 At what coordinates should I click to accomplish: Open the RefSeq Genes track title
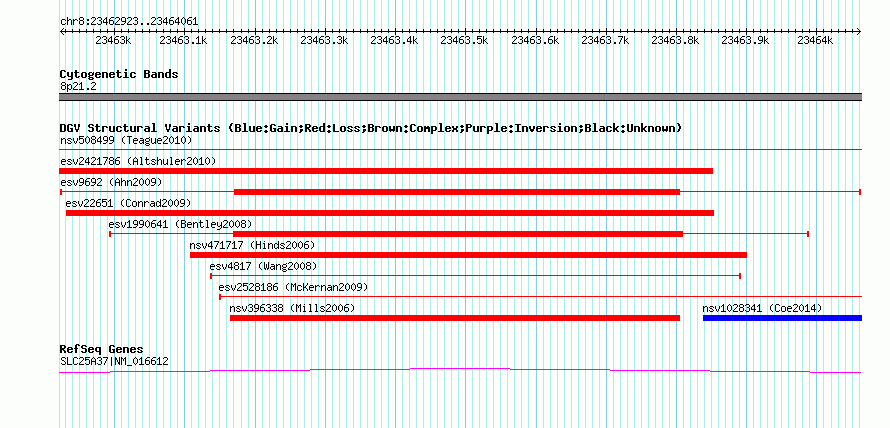(101, 349)
